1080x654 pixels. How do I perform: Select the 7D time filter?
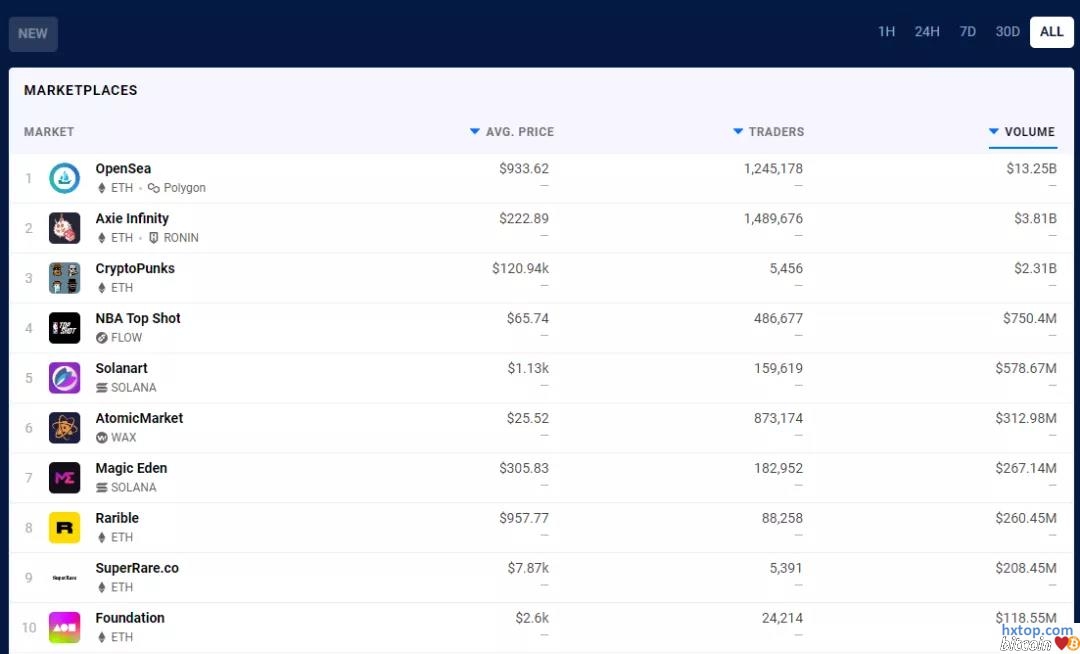(967, 32)
